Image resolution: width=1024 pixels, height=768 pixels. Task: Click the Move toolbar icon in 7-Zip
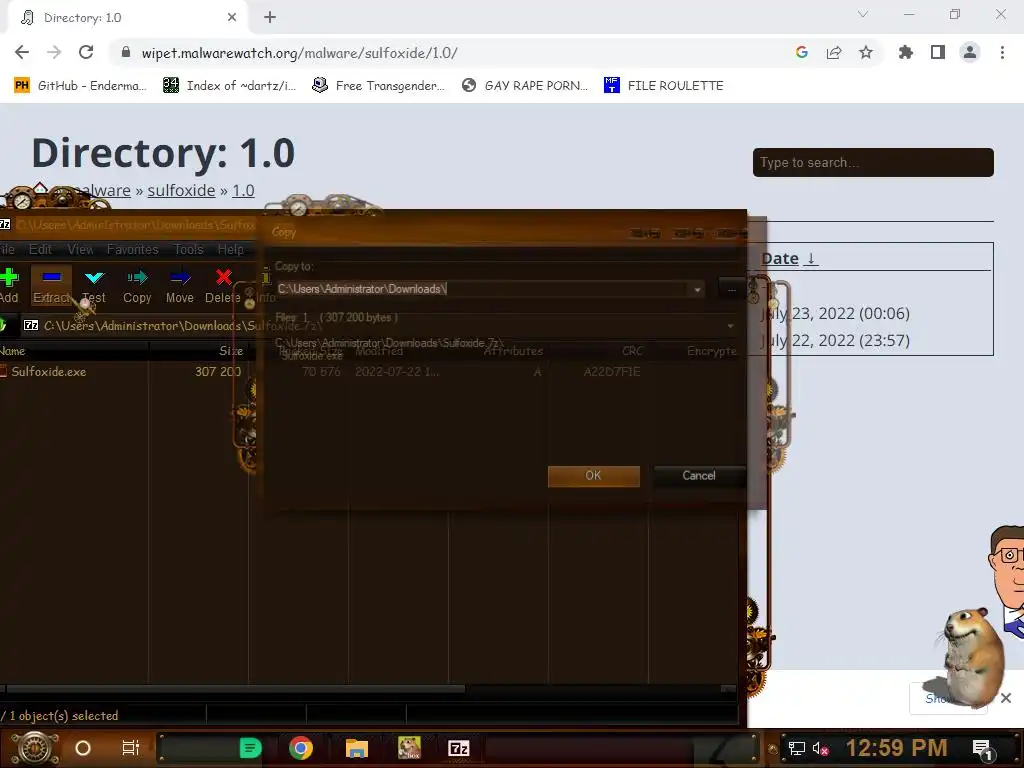pos(180,278)
